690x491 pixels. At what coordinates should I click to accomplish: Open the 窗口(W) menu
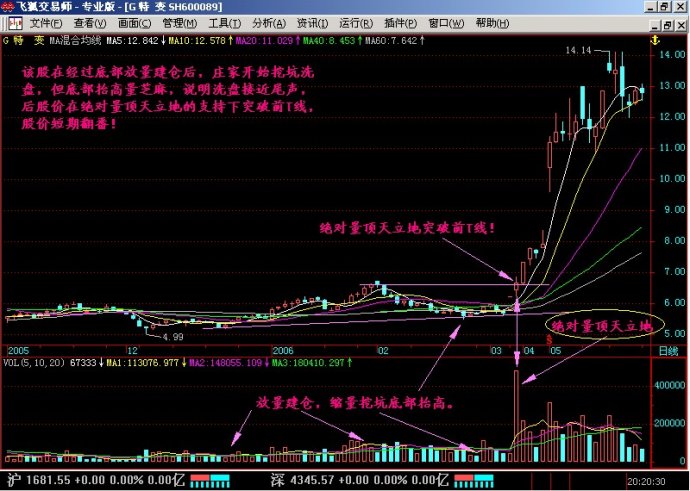[x=446, y=24]
